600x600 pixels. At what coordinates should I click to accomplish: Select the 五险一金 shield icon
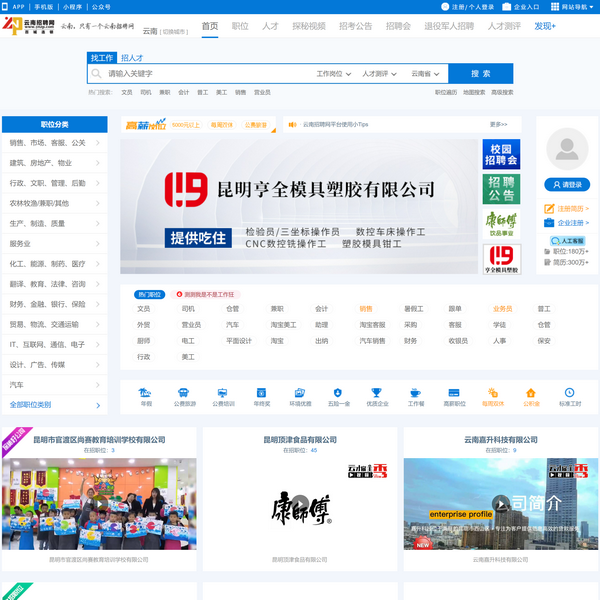[x=337, y=393]
